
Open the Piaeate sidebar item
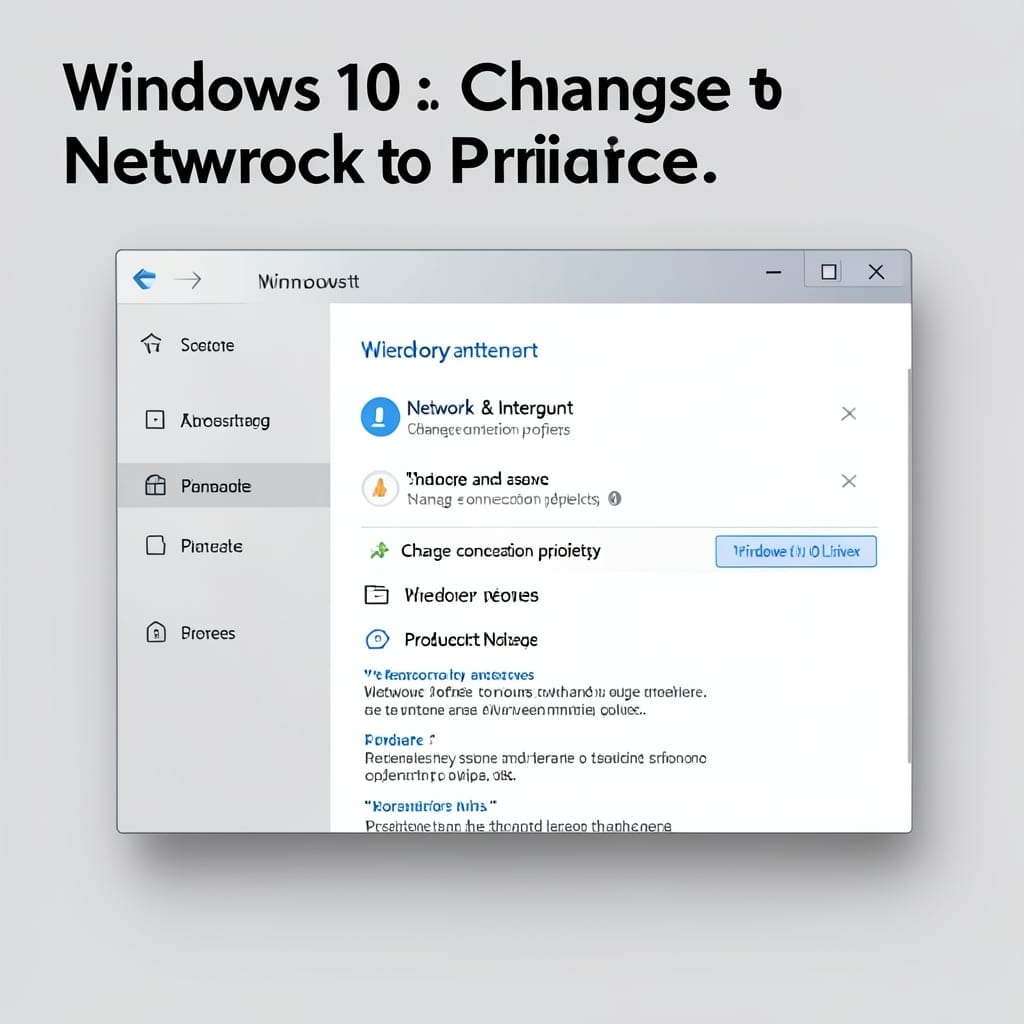coord(211,546)
